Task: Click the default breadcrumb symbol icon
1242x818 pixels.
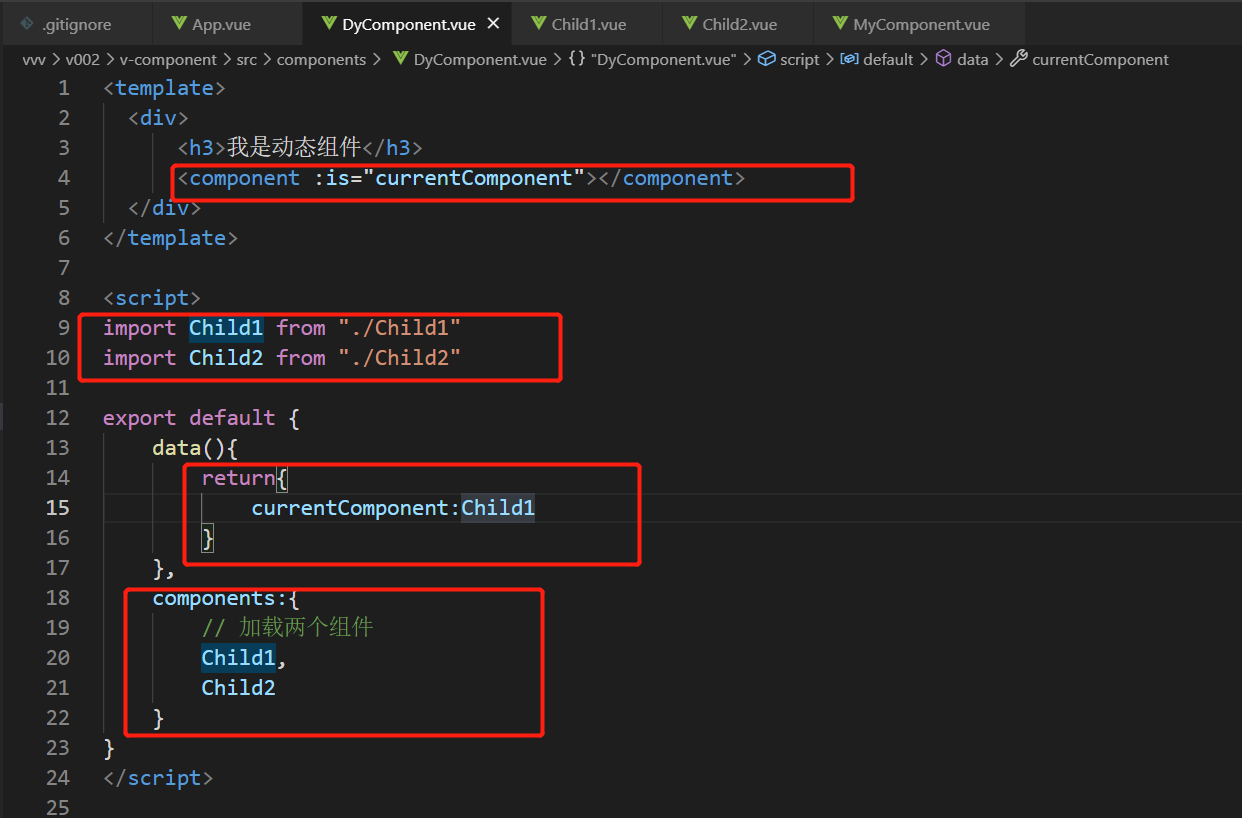Action: click(849, 60)
